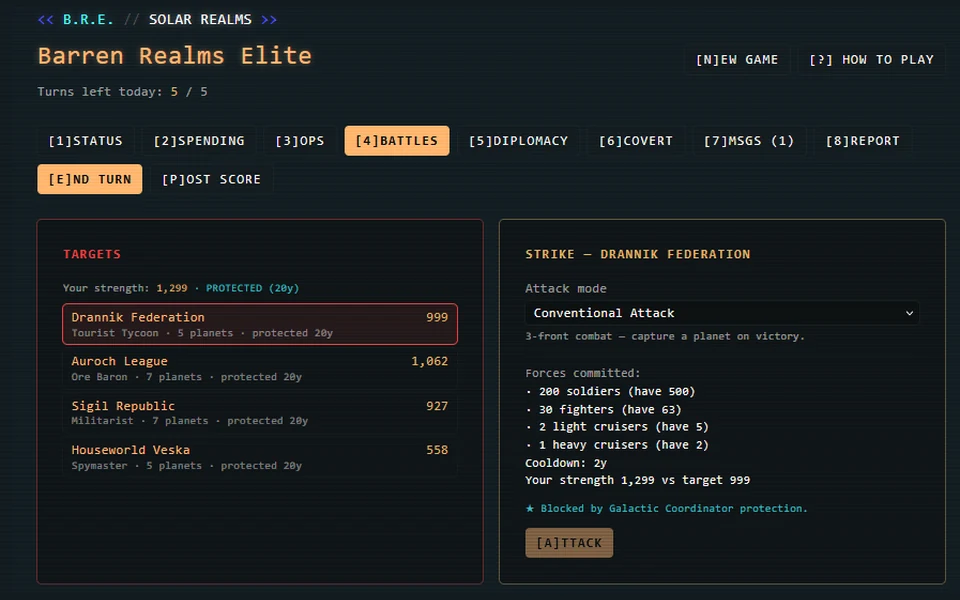Click "30 fighters (have 63)" line

point(604,409)
